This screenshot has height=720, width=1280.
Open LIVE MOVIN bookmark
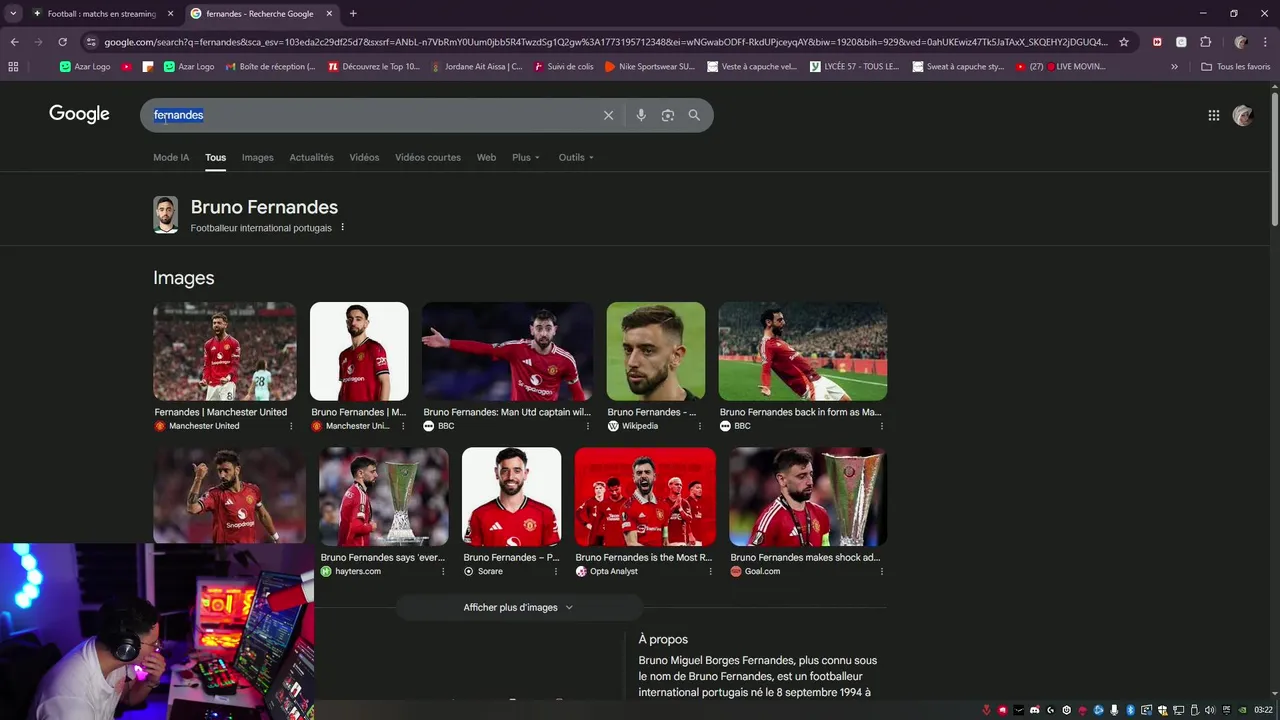coord(1060,67)
